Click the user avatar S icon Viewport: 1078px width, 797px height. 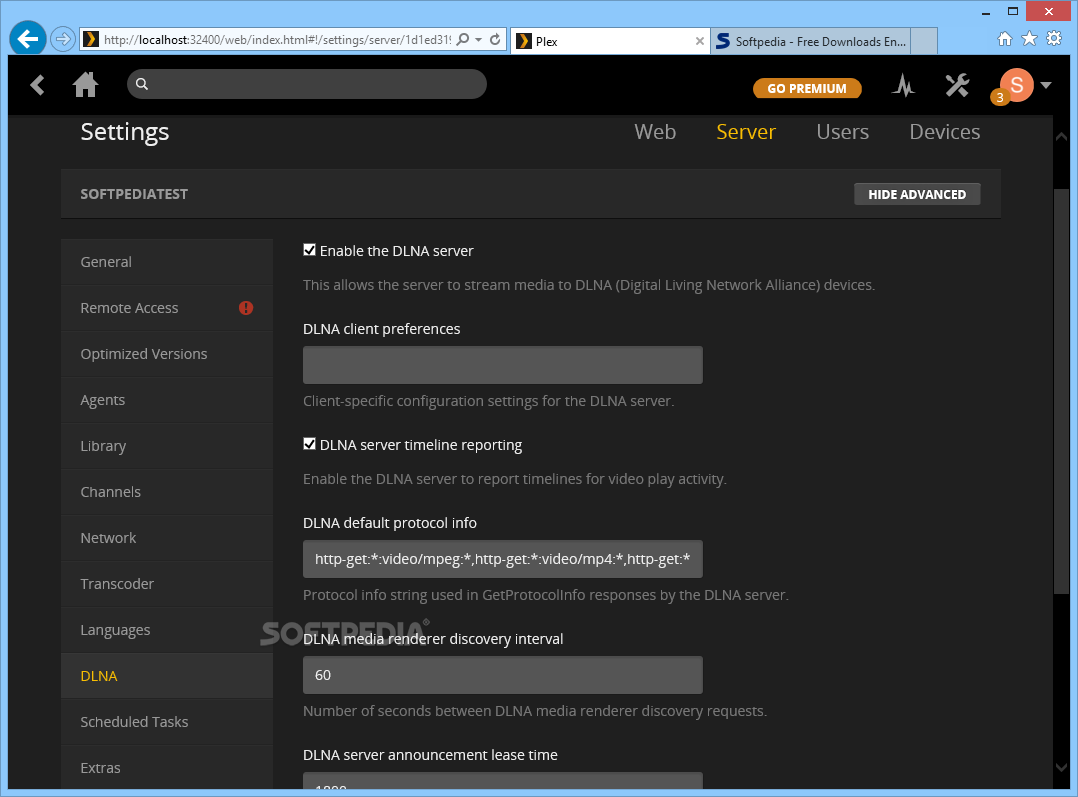pyautogui.click(x=1017, y=85)
